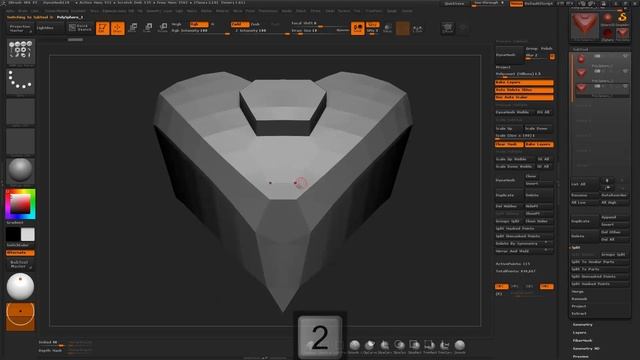
Task: Click the SubTool All High button
Action: point(614,202)
